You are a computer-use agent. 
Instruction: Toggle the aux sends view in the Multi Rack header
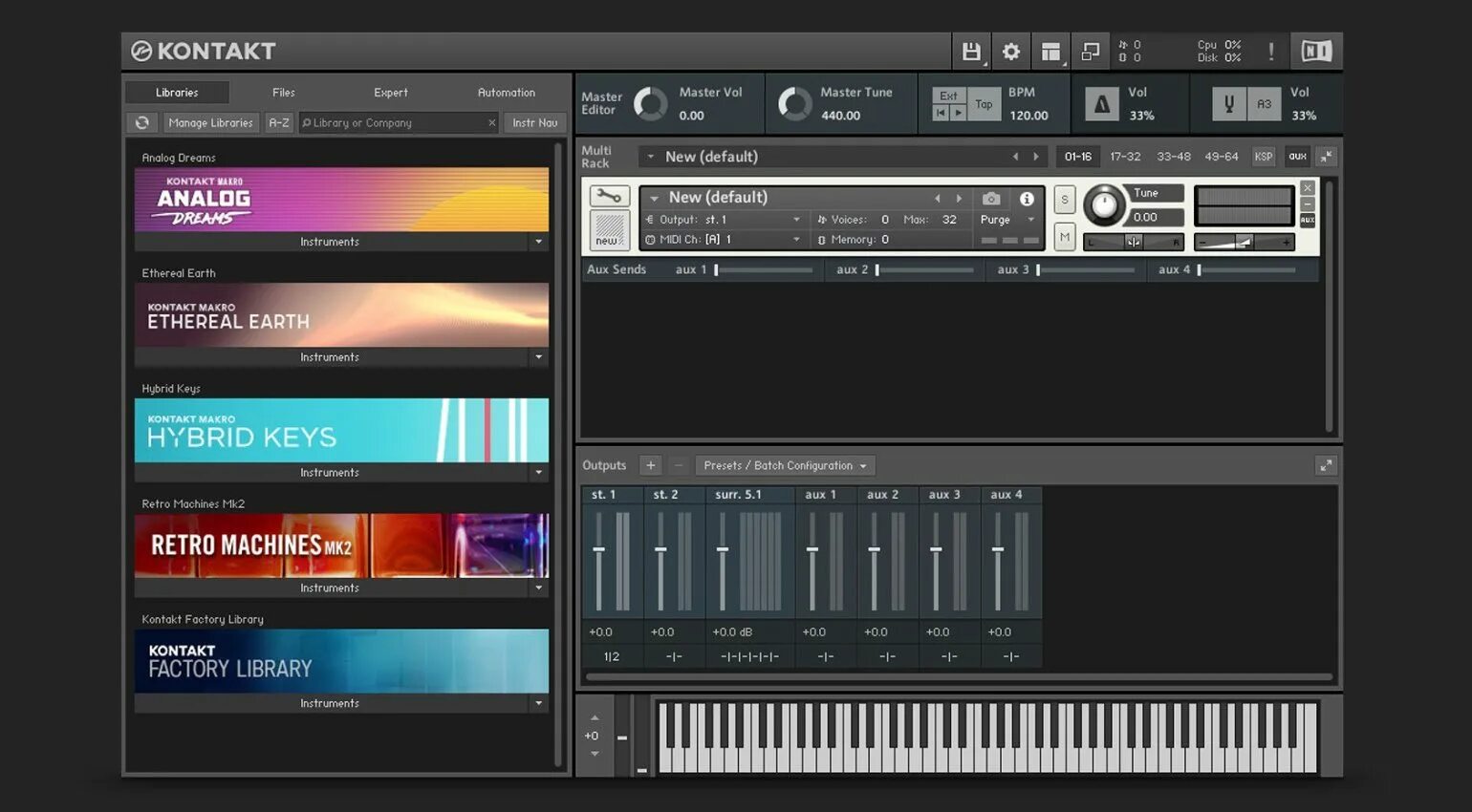click(1297, 157)
